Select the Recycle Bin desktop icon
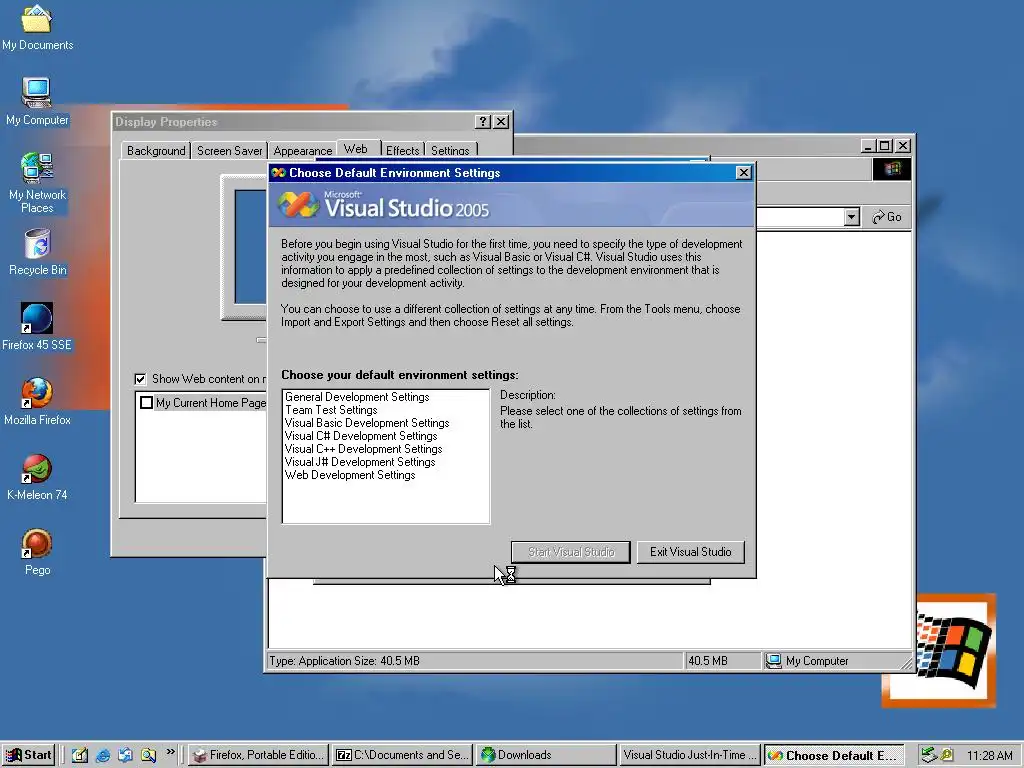Viewport: 1024px width, 768px height. click(x=37, y=252)
